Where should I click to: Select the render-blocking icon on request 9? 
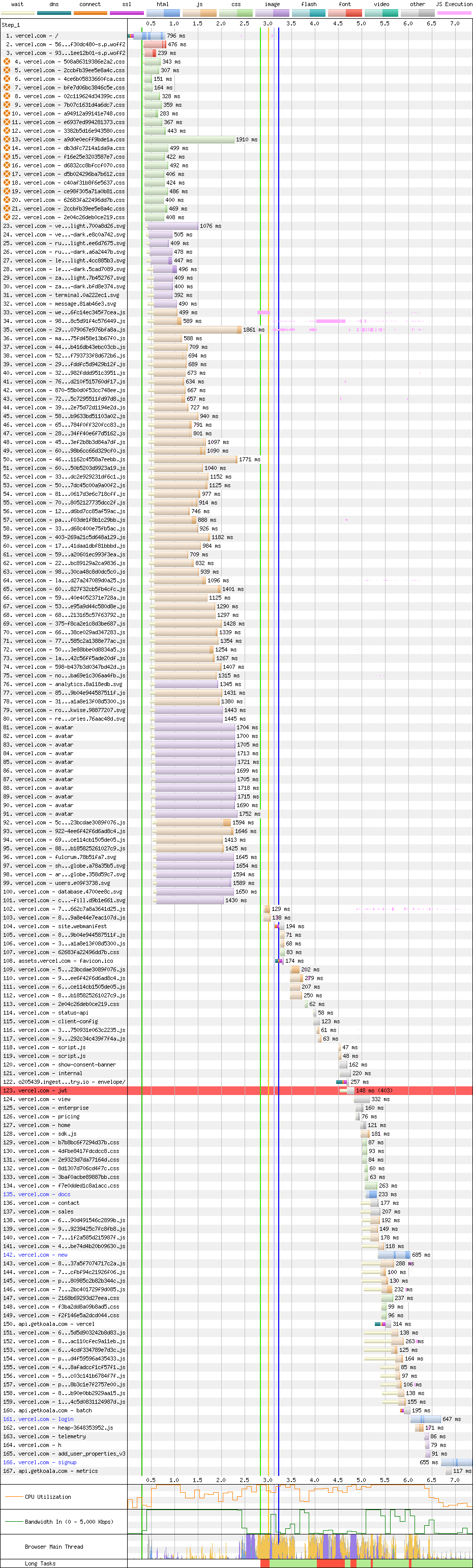point(7,105)
